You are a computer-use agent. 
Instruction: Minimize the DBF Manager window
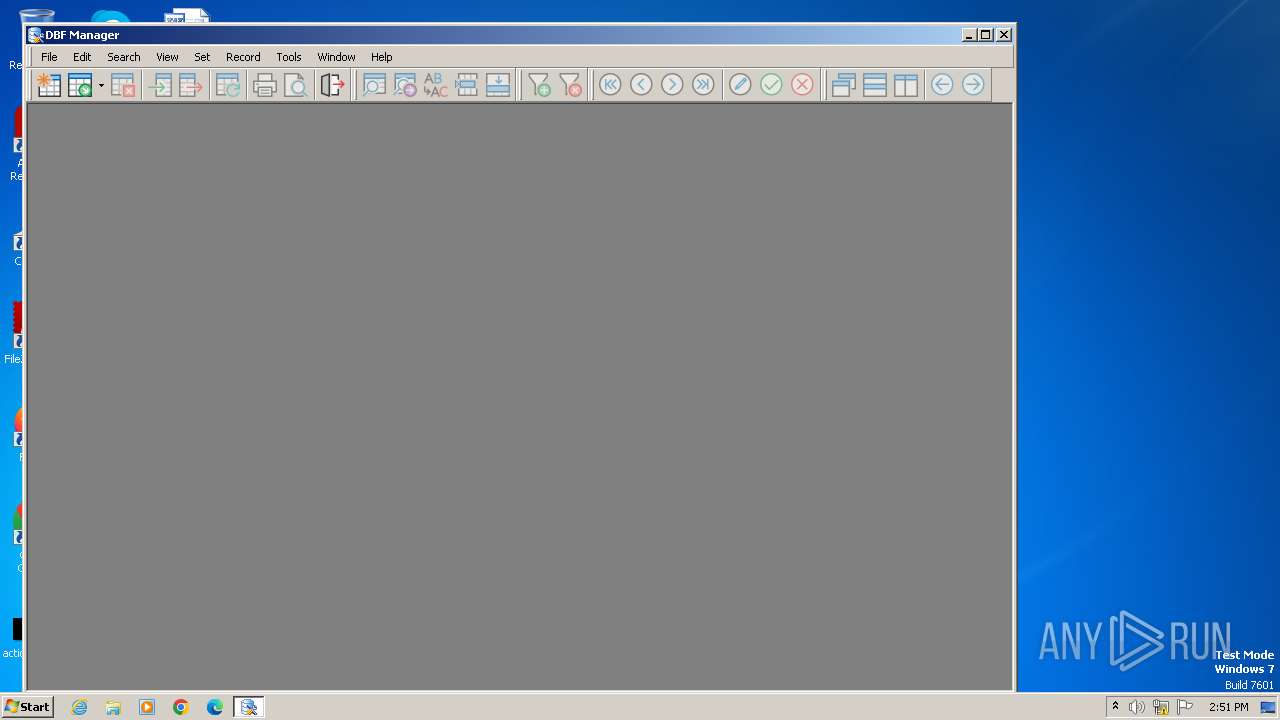pyautogui.click(x=969, y=35)
